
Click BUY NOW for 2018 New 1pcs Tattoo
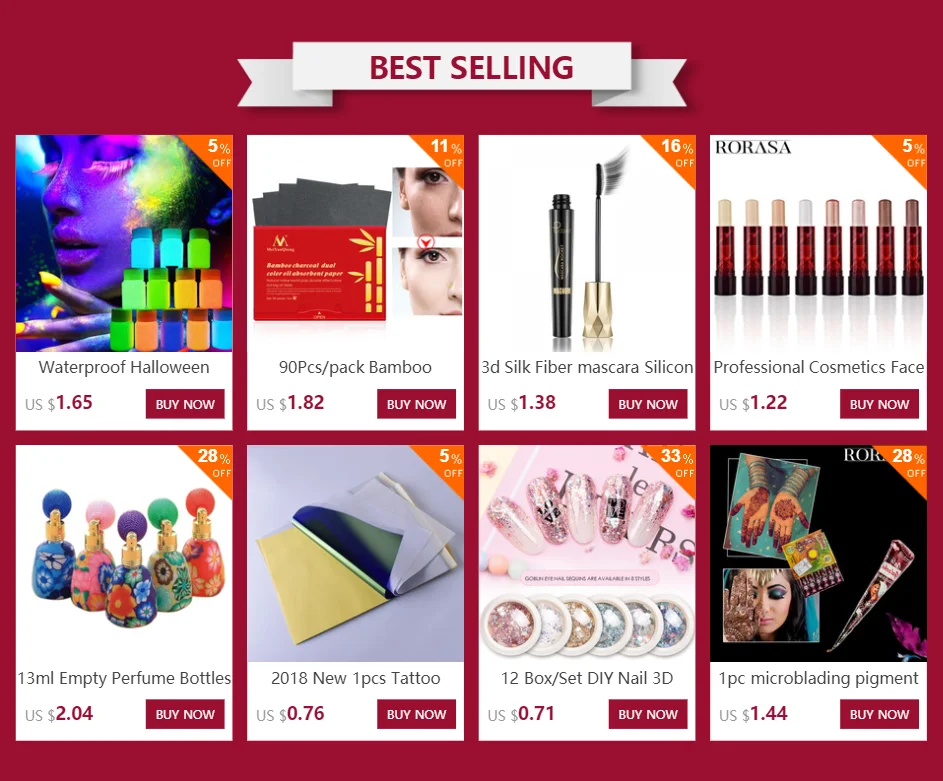(416, 714)
